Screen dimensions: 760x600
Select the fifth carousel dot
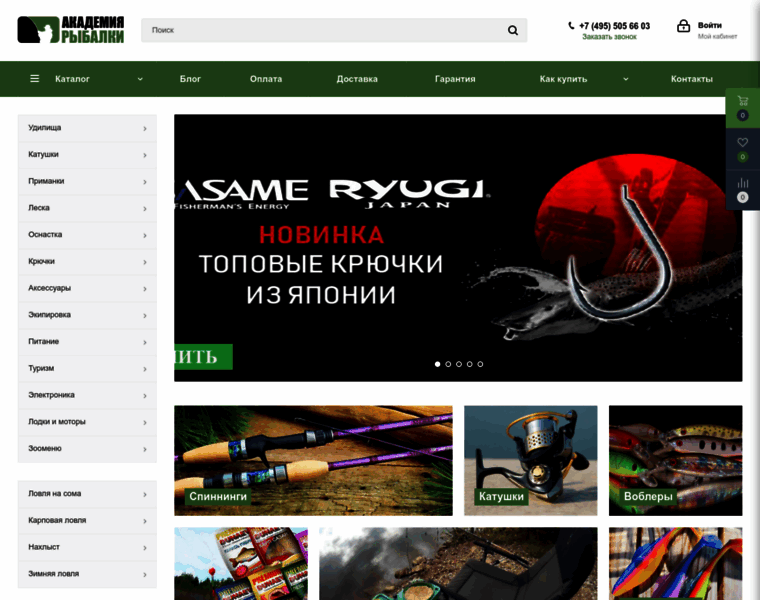pyautogui.click(x=480, y=364)
